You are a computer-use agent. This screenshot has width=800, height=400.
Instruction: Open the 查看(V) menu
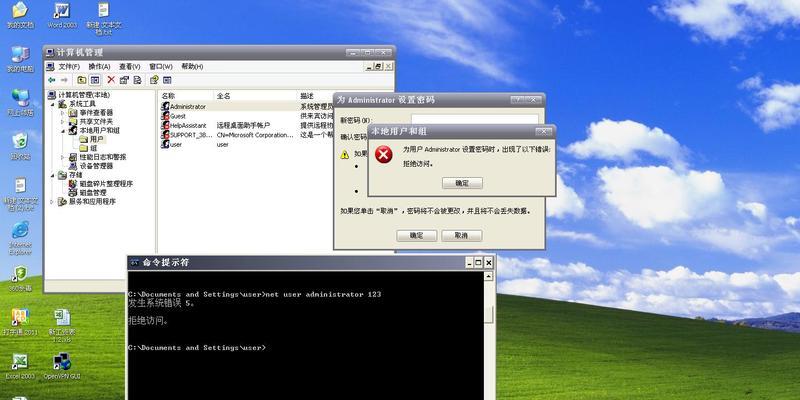click(130, 66)
